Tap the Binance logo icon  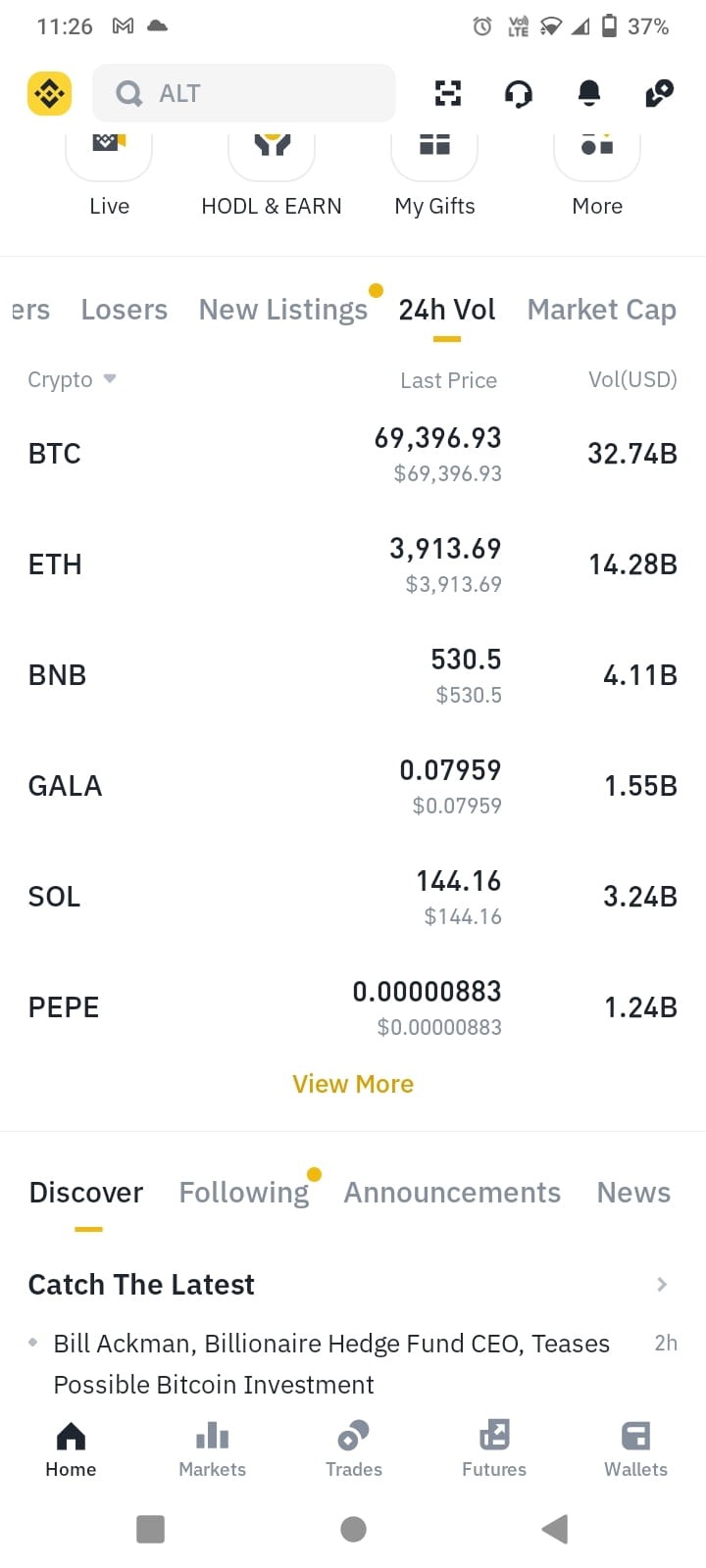coord(49,93)
